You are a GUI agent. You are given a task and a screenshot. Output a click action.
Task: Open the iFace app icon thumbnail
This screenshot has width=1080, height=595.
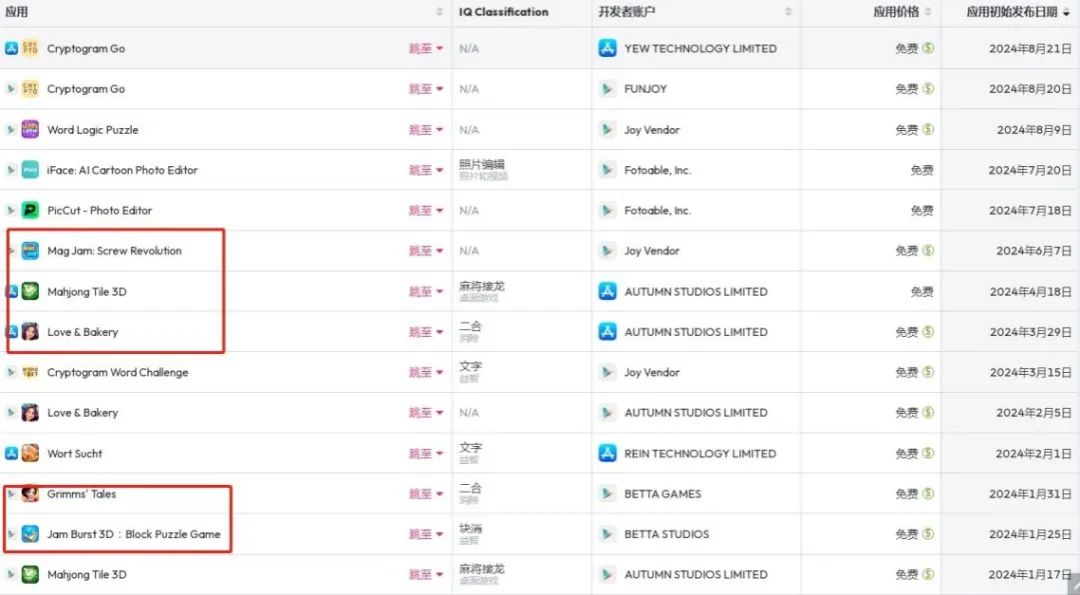pos(30,170)
